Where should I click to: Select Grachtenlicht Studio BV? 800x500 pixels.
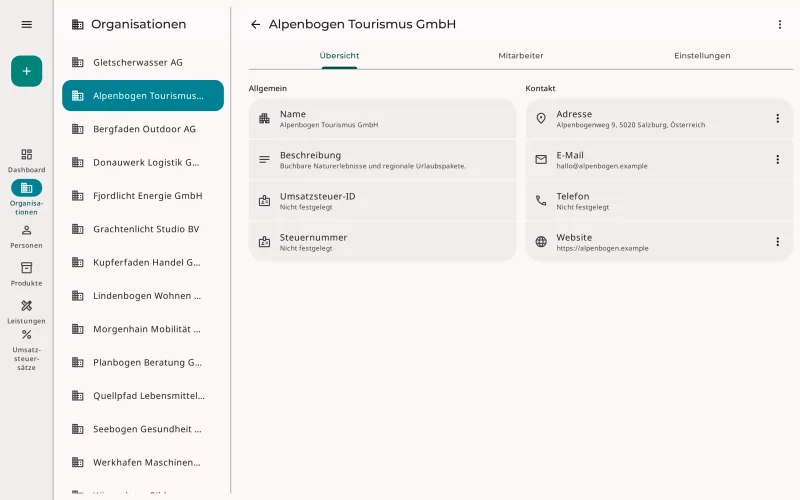coord(143,229)
